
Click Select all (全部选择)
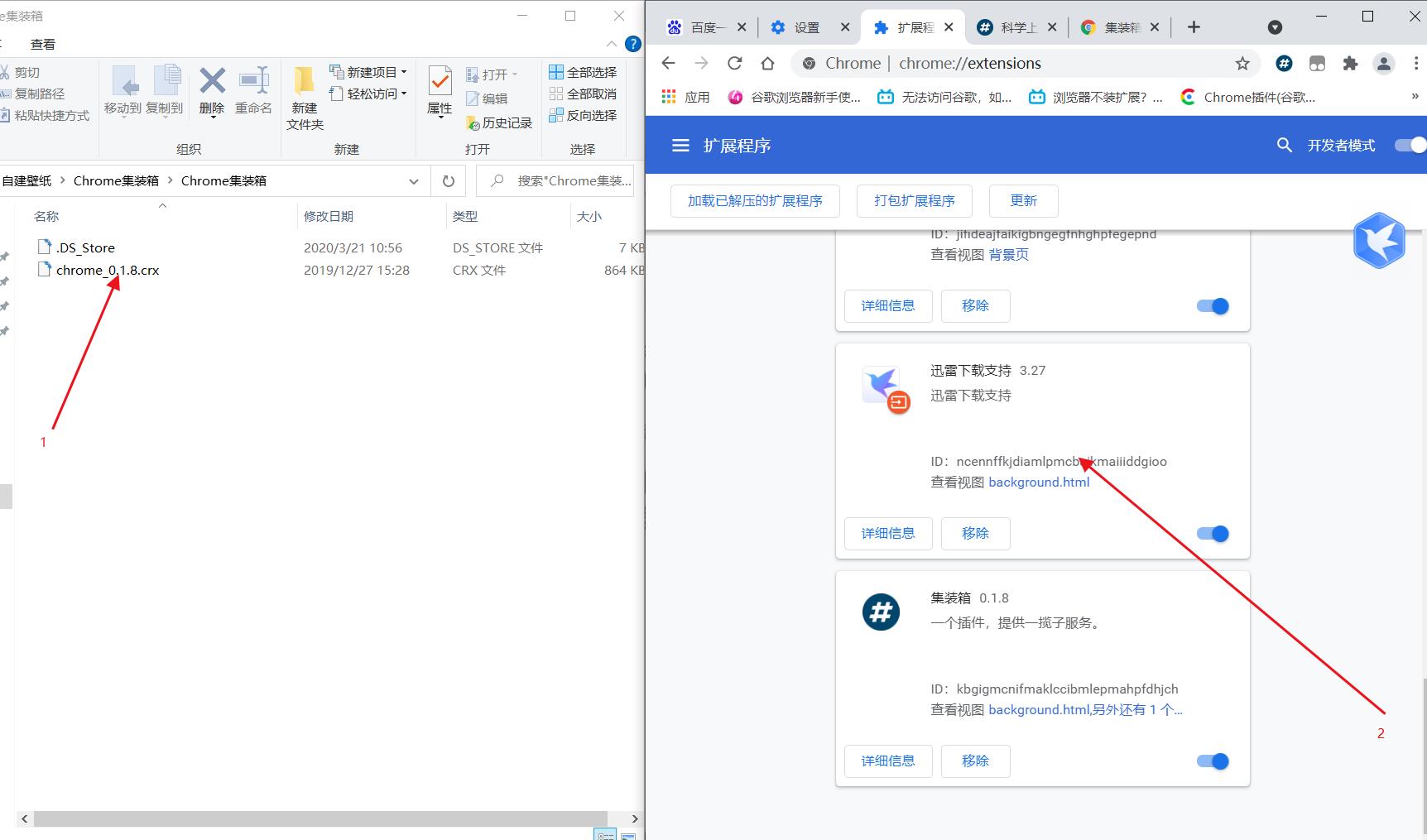coord(583,72)
